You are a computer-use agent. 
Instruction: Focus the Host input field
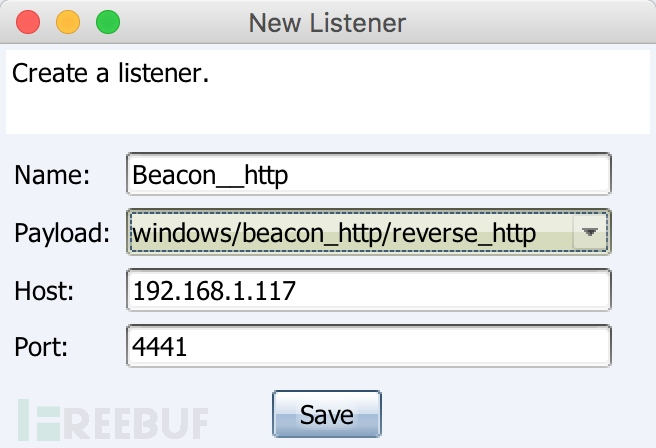coord(369,290)
